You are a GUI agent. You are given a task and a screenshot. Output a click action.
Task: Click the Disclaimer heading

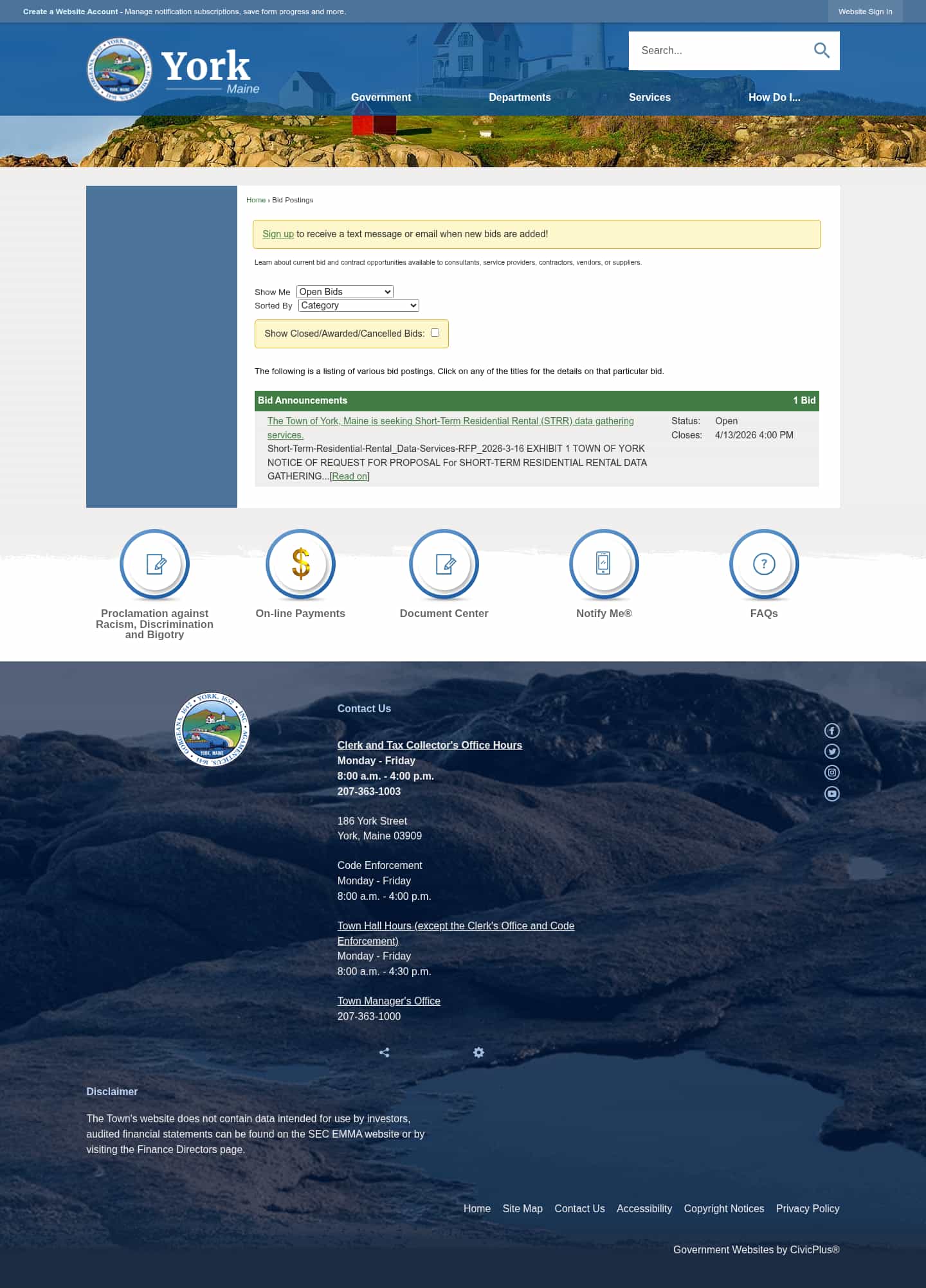[112, 1091]
